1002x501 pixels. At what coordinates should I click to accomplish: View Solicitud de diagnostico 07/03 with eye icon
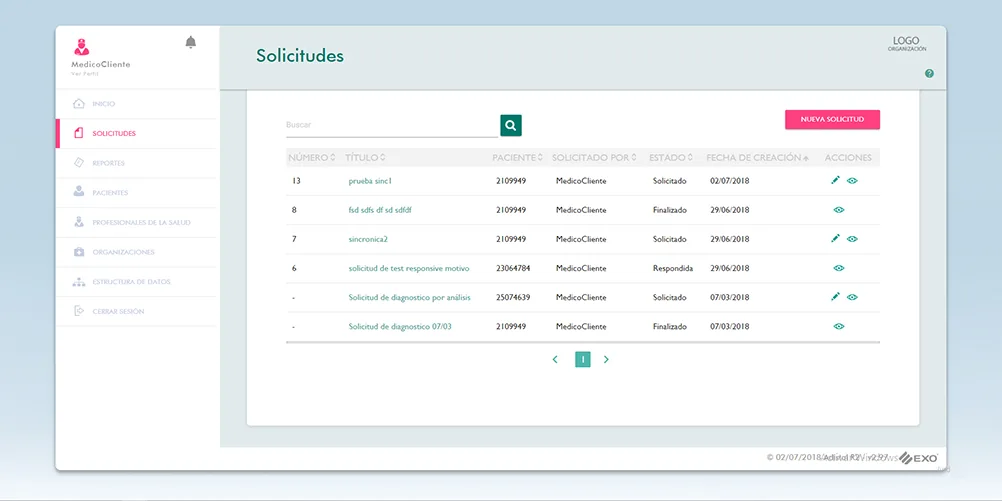pos(839,327)
